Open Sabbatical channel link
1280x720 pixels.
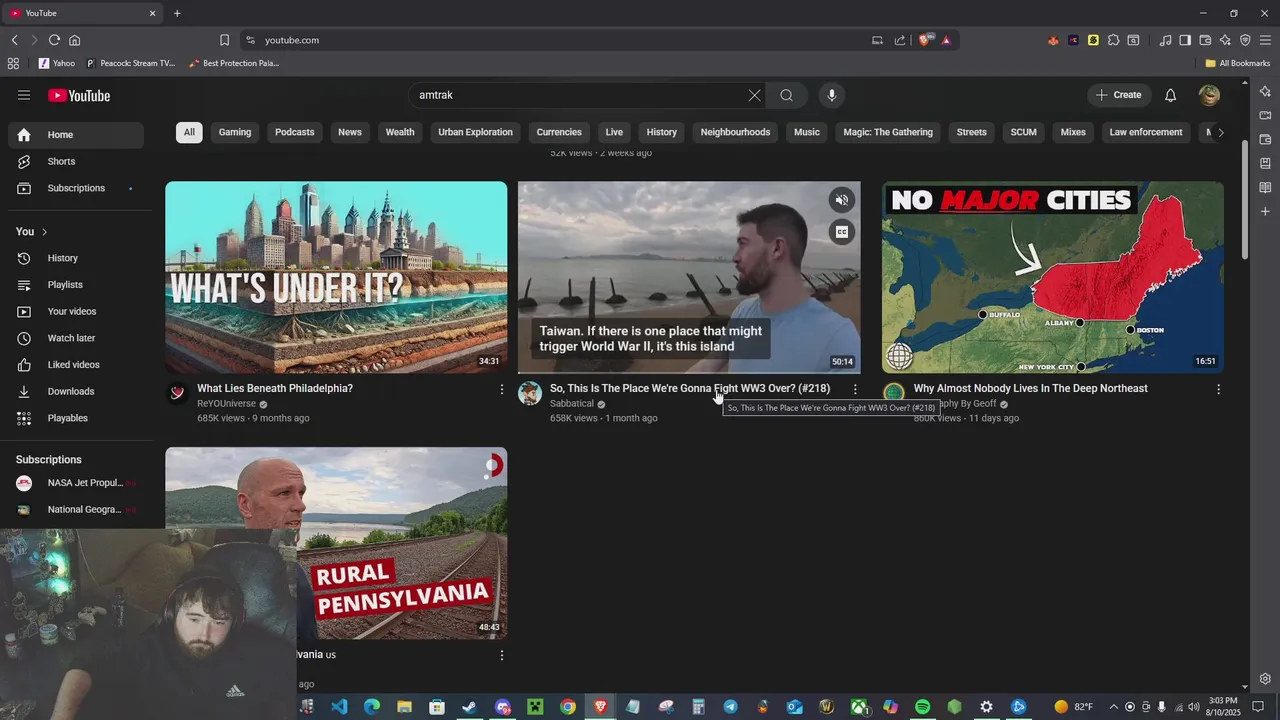(x=572, y=404)
